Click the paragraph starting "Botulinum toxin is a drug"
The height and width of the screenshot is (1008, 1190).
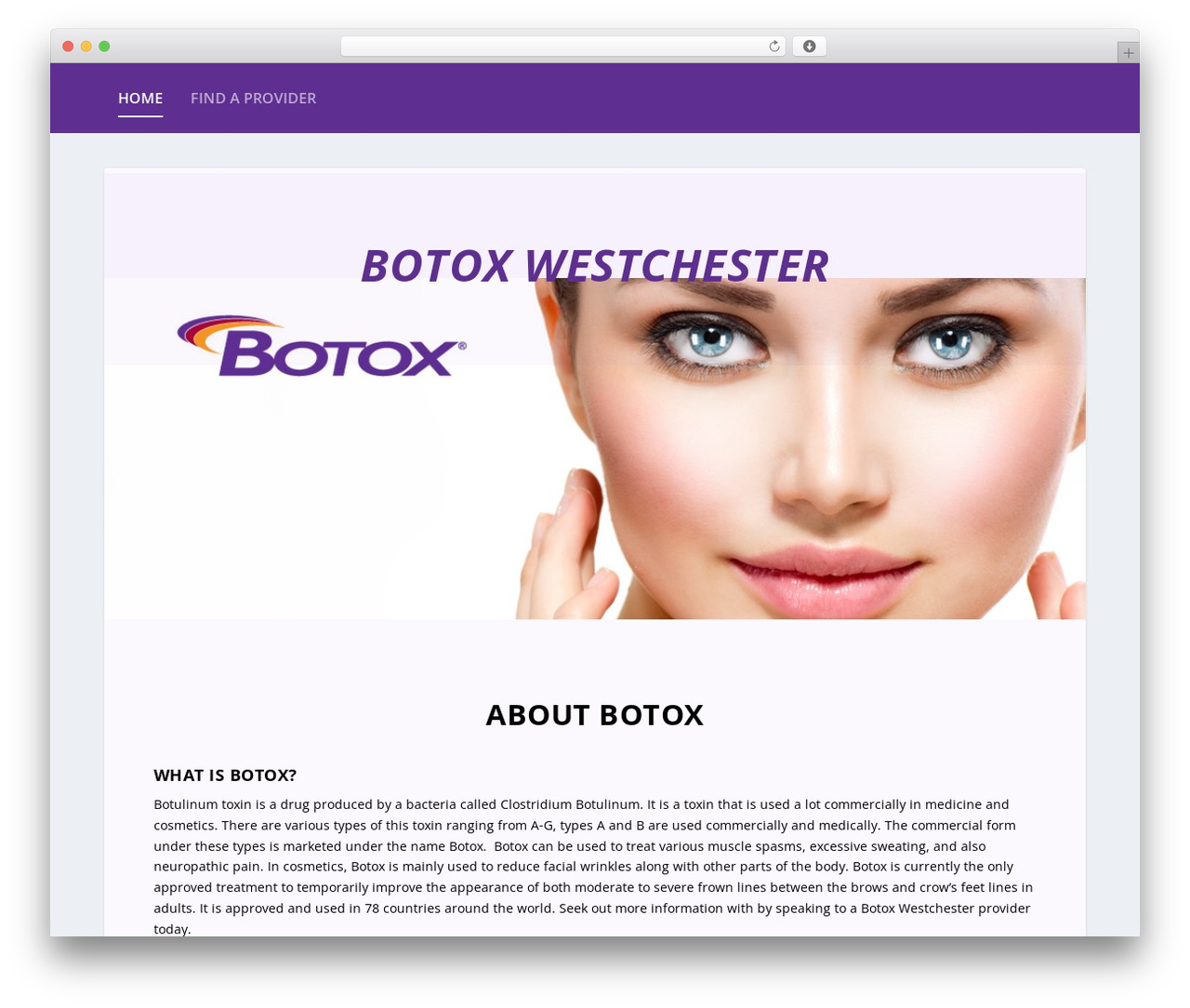coord(595,866)
